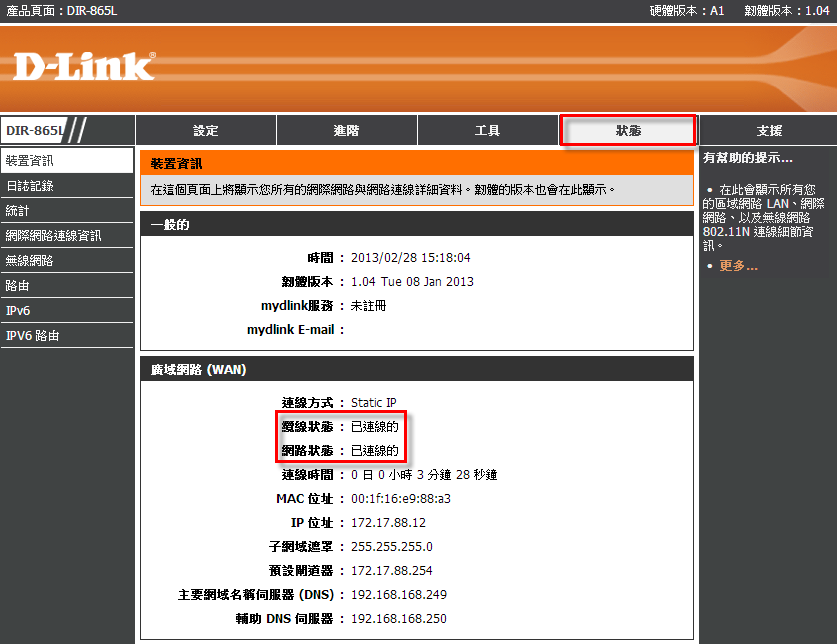Click the DIR-865L model label
This screenshot has height=644, width=837.
coord(34,131)
